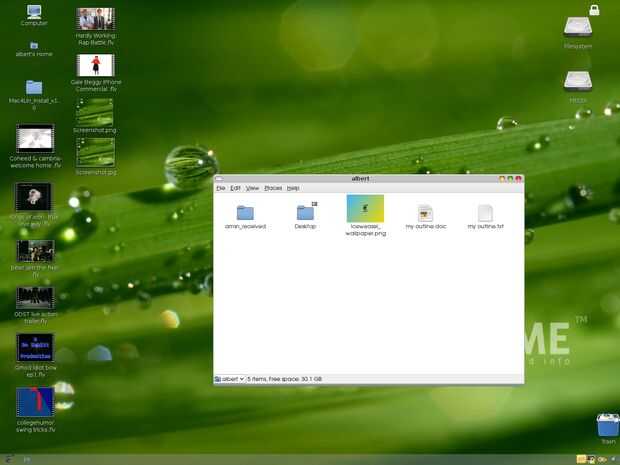The height and width of the screenshot is (465, 620).
Task: Click the tray icon right of the yellow one
Action: coord(591,459)
